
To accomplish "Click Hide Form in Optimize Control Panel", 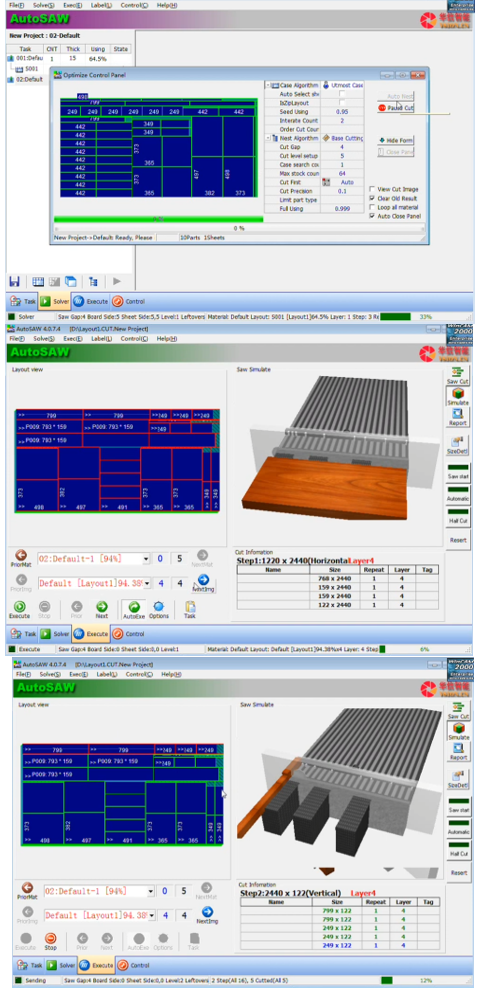I will [396, 140].
